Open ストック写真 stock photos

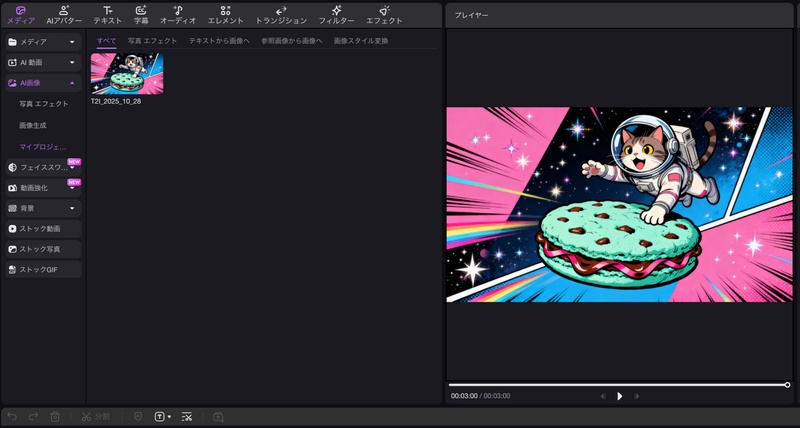click(x=43, y=249)
